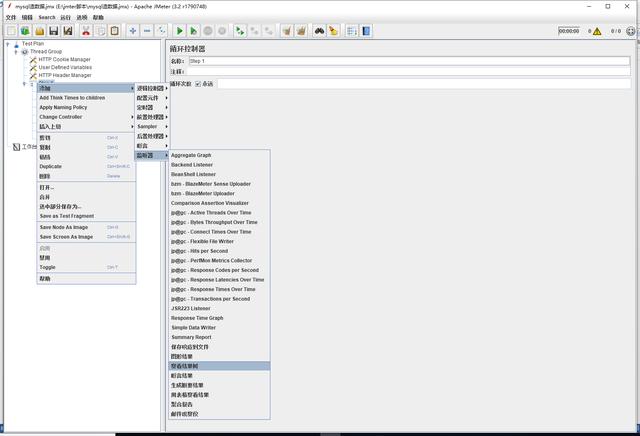The image size is (640, 436).
Task: Select HTTP Cookie Manager in tree
Action: click(x=64, y=59)
